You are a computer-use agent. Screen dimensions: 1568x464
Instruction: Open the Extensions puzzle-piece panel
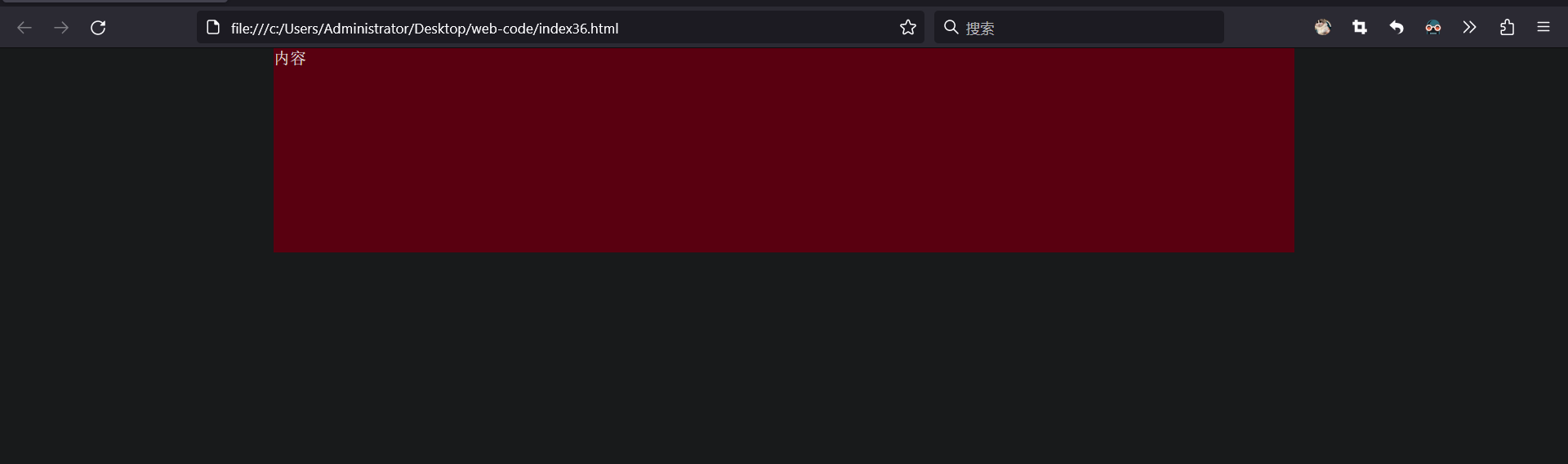click(x=1507, y=28)
